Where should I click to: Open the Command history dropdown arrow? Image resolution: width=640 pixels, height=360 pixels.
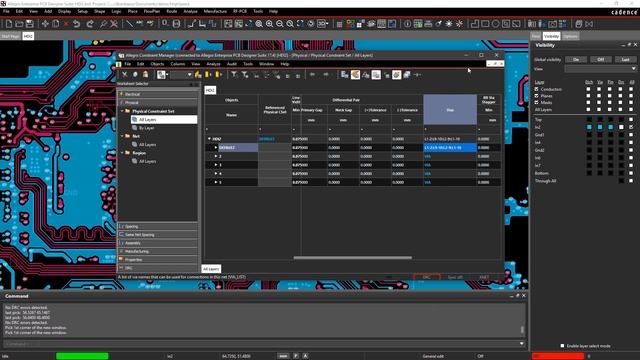tap(522, 344)
